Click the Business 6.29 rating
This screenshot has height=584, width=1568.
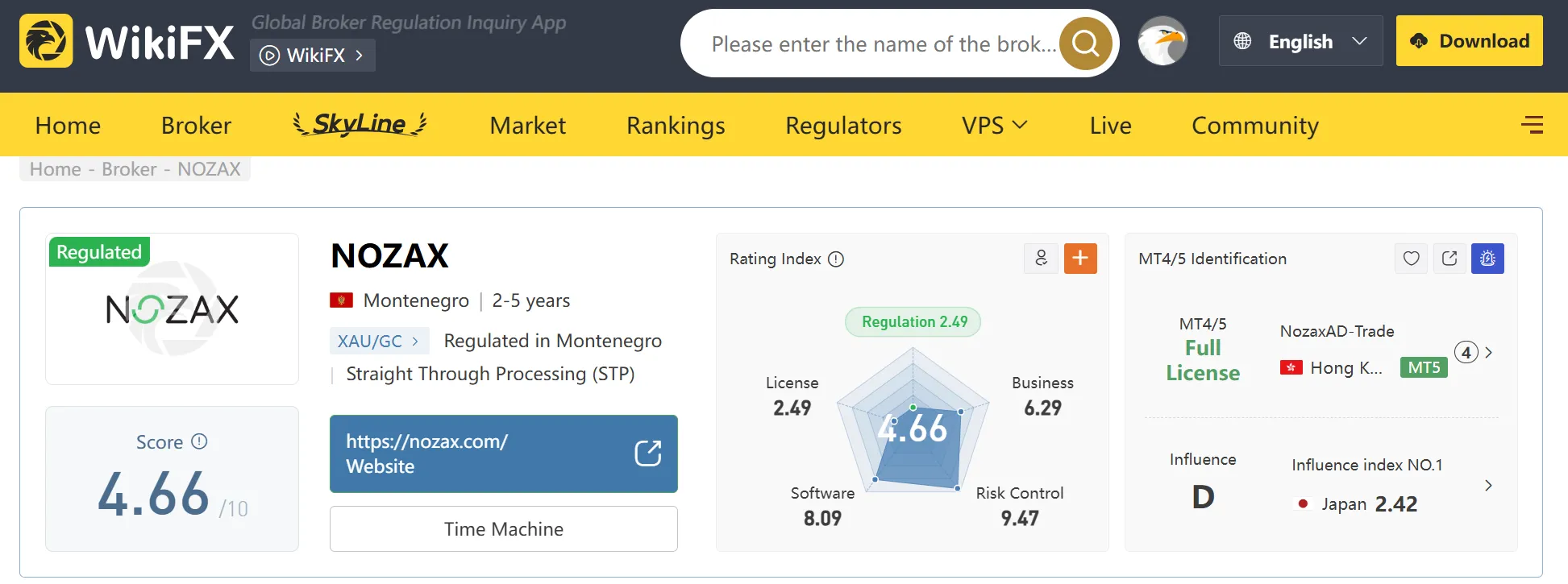(x=1042, y=396)
